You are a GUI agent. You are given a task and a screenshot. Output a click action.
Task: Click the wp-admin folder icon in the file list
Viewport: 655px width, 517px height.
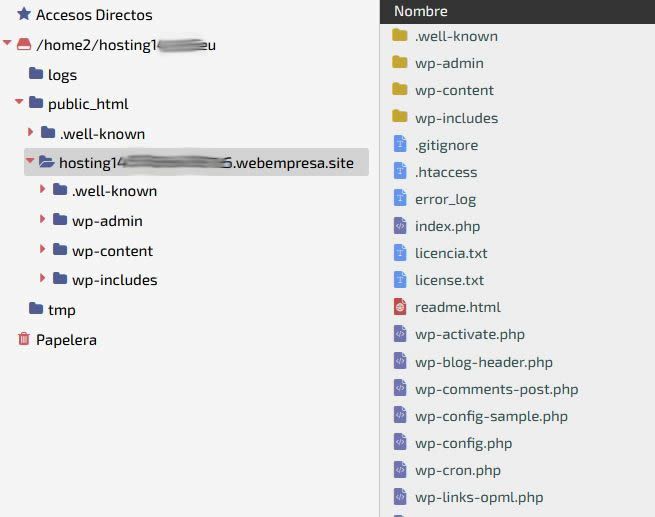[400, 63]
